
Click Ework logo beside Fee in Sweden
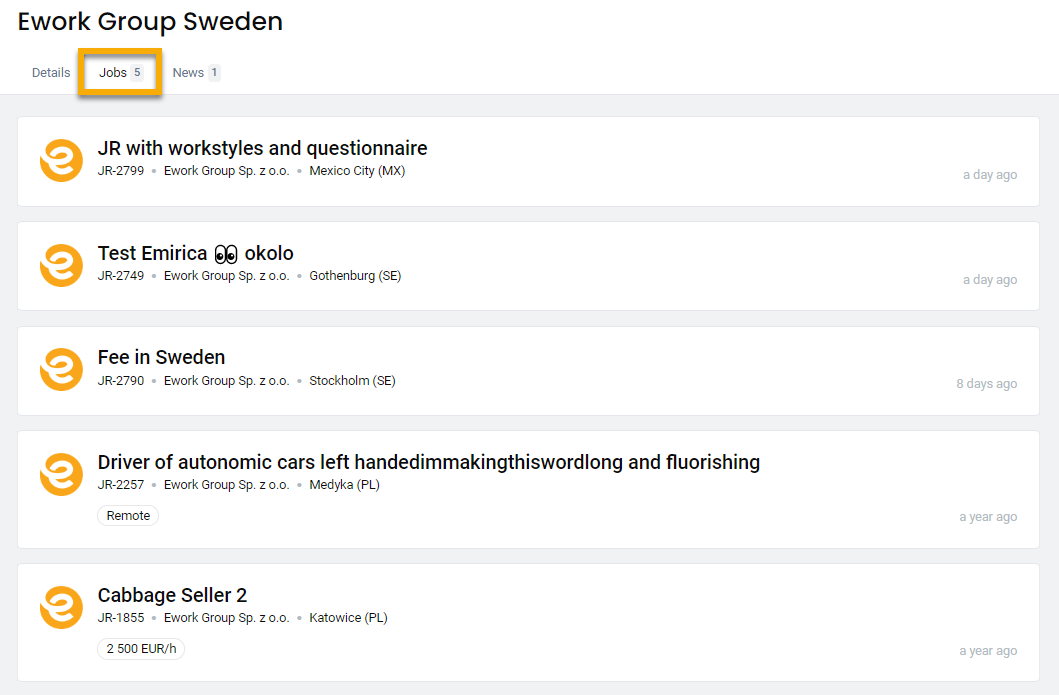pyautogui.click(x=61, y=370)
